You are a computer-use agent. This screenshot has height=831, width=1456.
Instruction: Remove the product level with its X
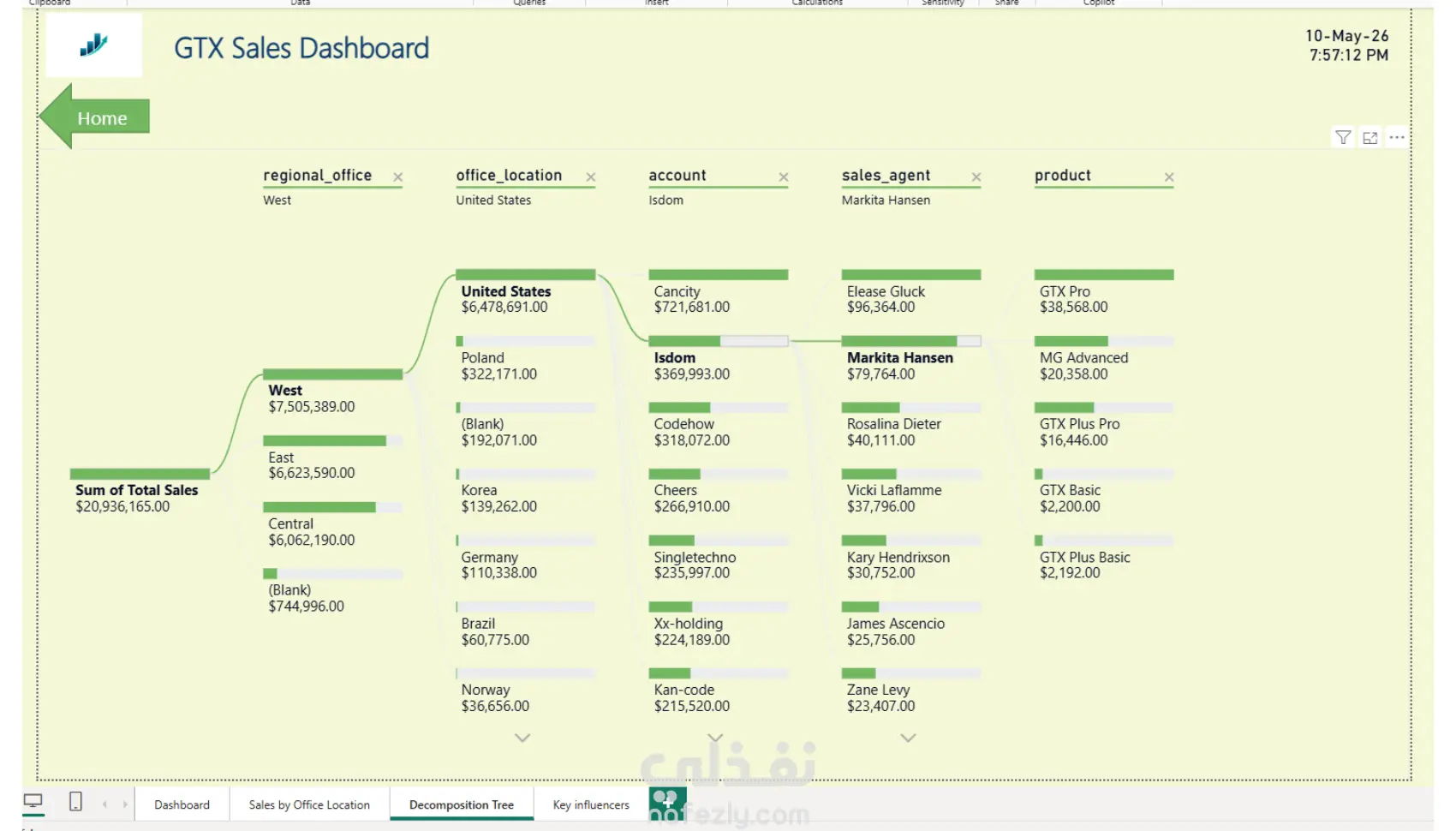[1168, 177]
